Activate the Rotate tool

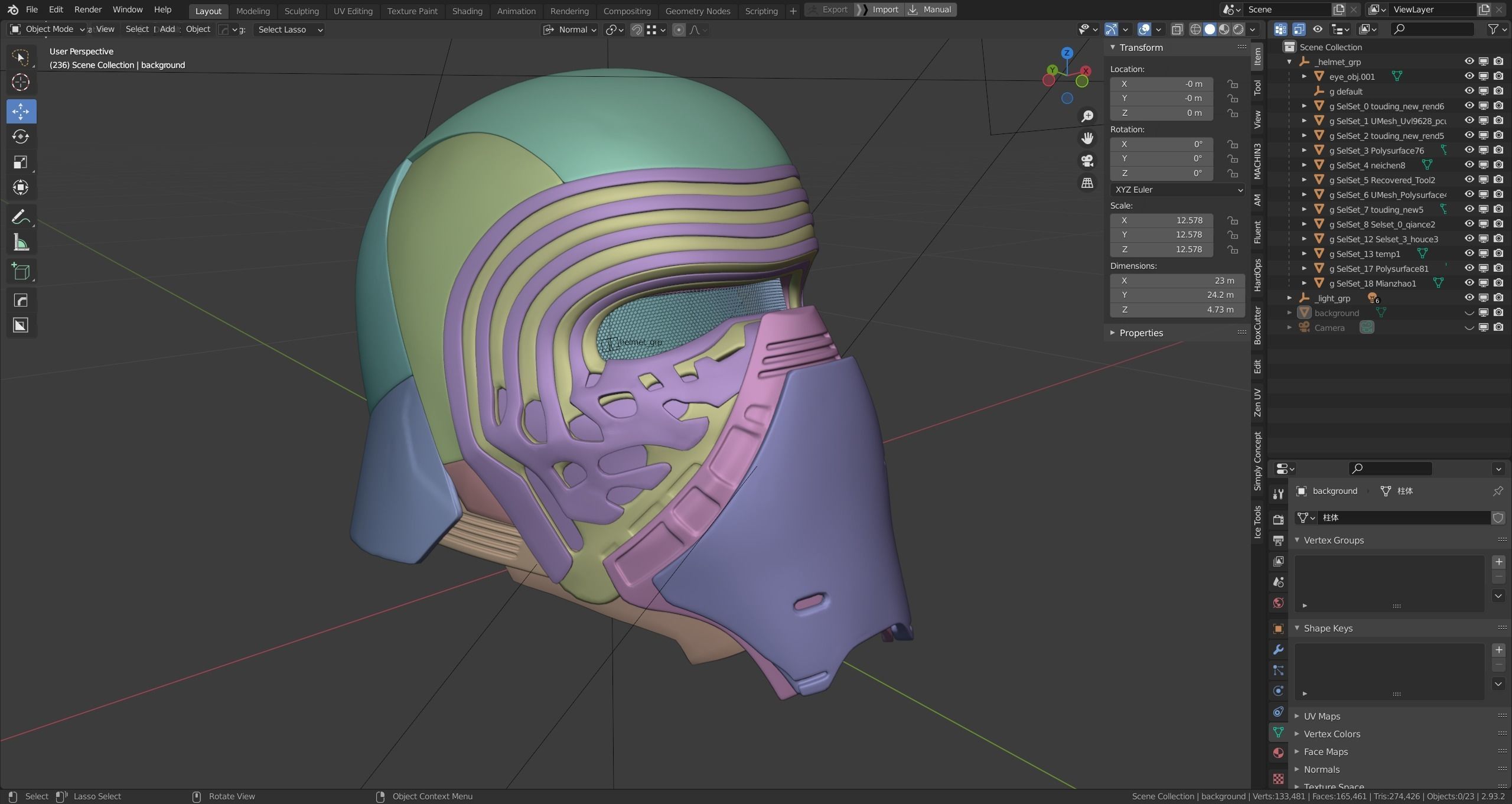click(21, 136)
